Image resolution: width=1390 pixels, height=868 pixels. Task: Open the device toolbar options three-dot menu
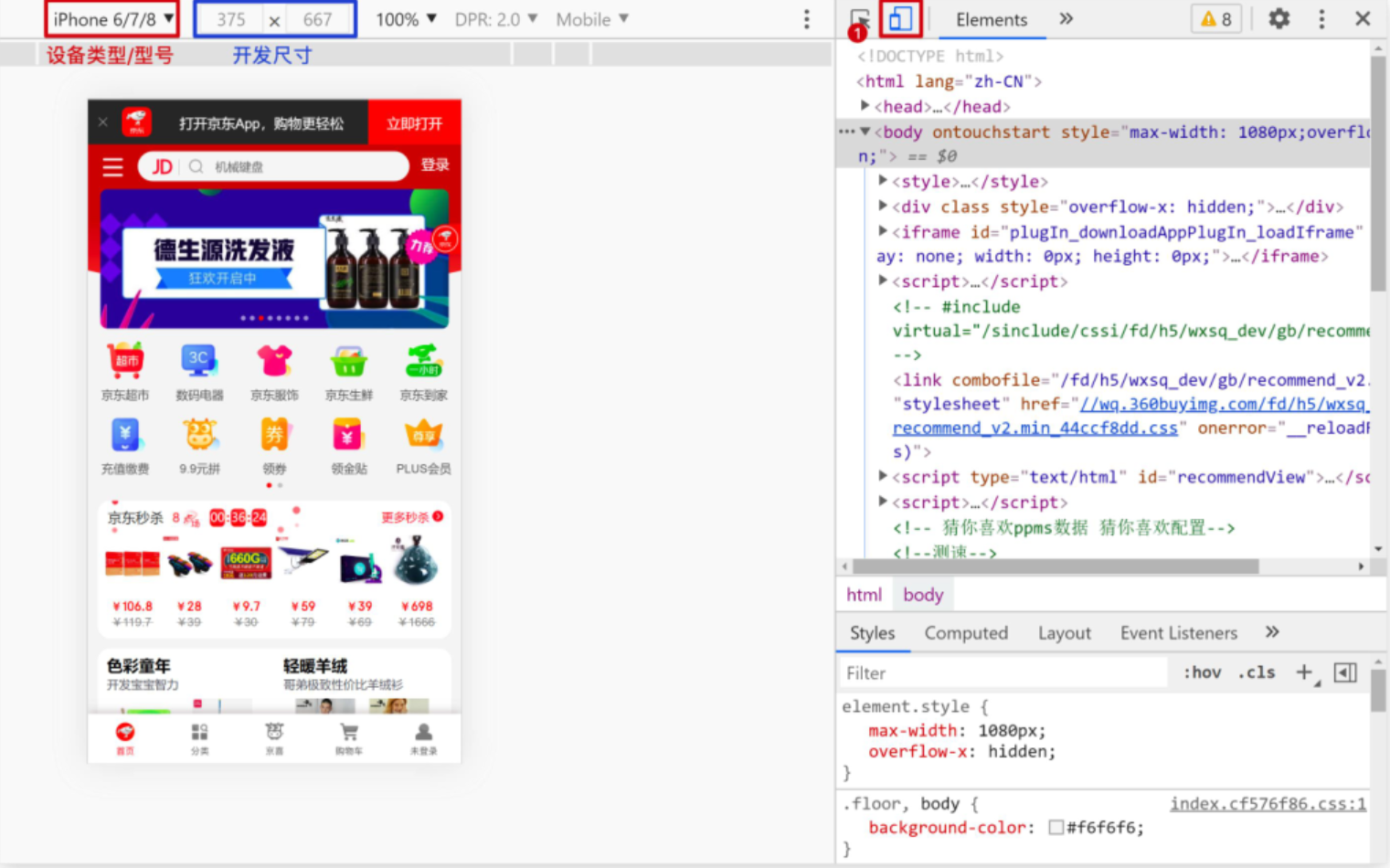pos(805,18)
